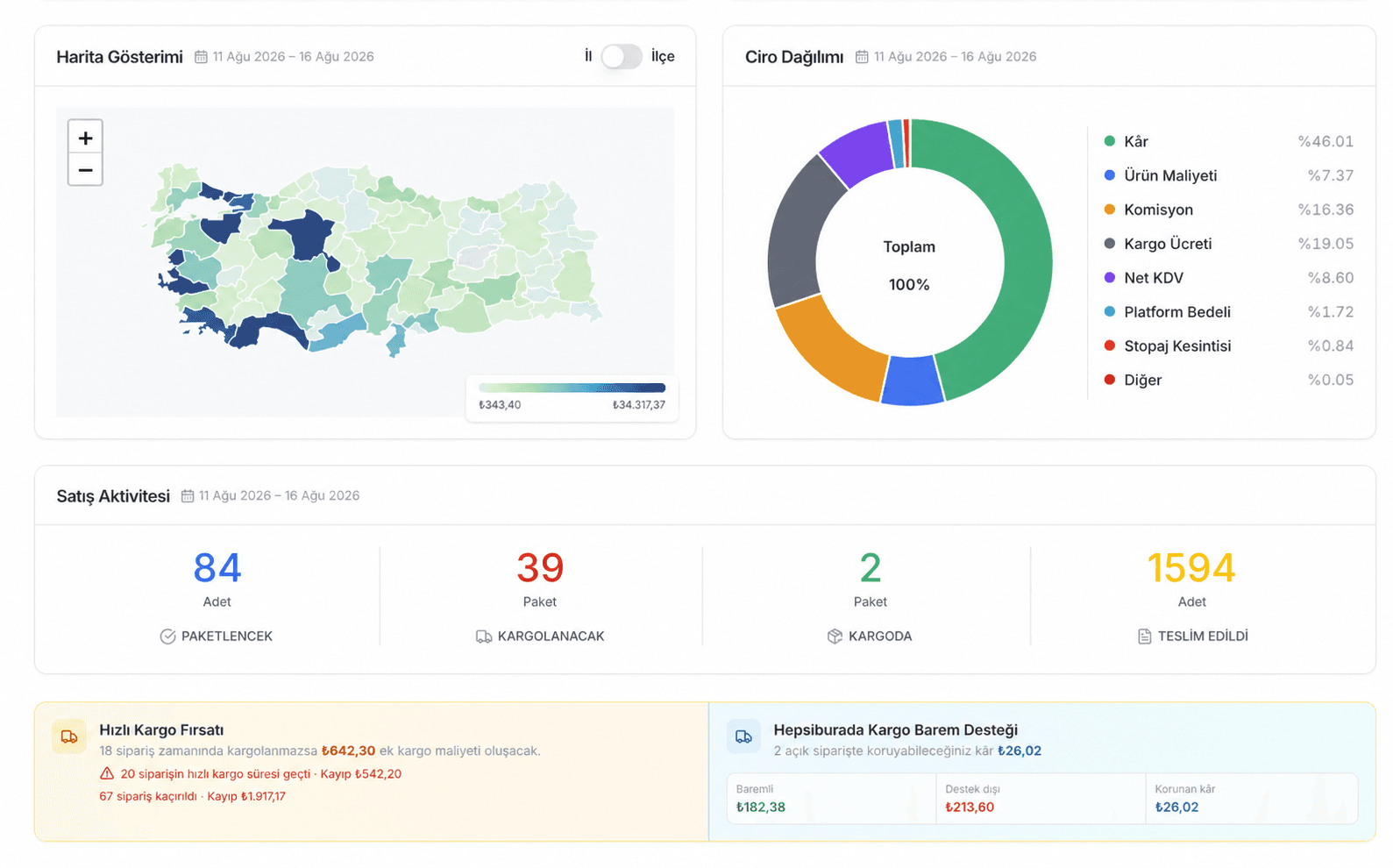
Task: Click the Diğer legend dot
Action: tap(1109, 380)
